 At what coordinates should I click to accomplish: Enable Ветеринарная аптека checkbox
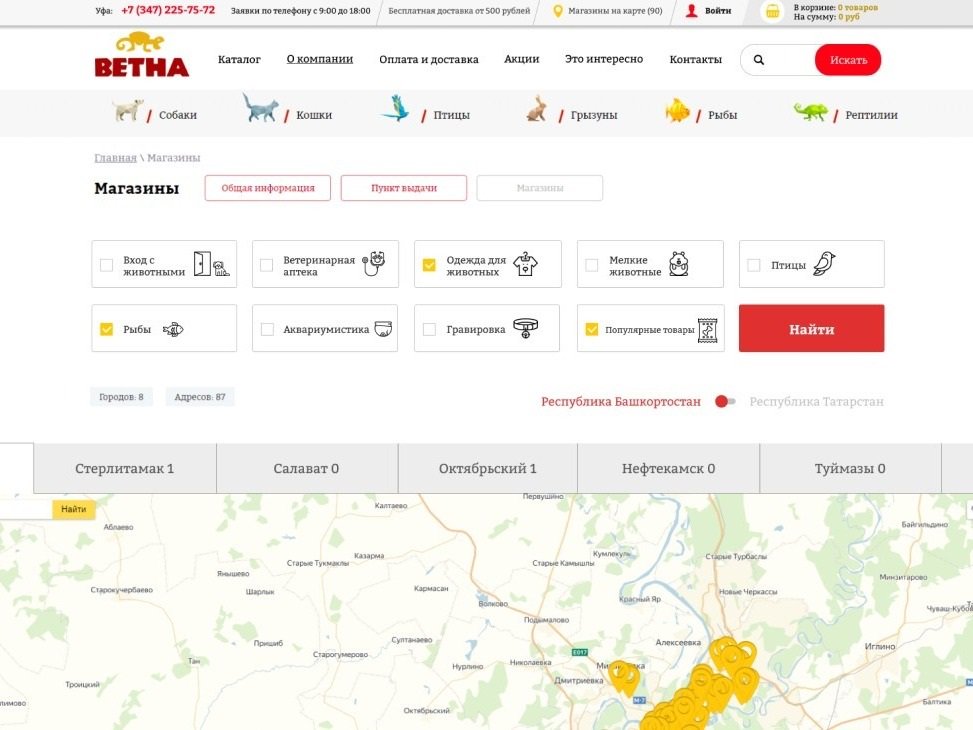(267, 265)
